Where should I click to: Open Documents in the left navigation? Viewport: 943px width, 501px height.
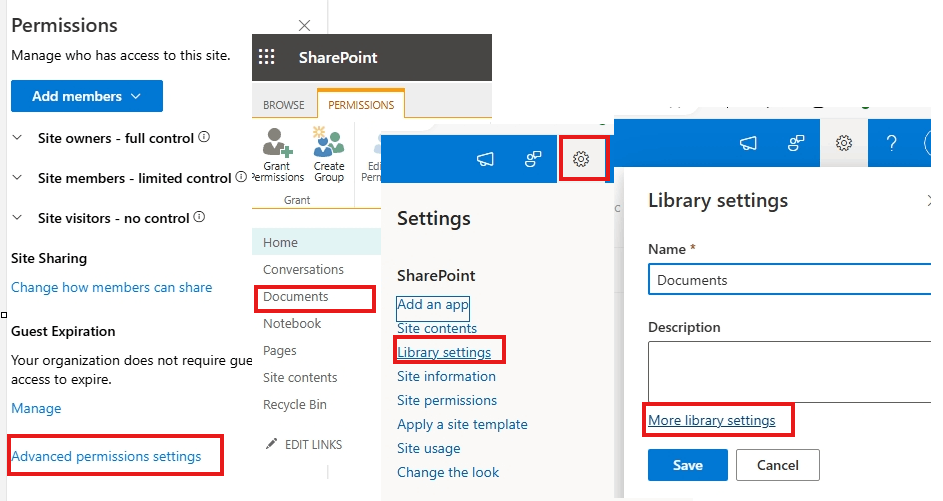pyautogui.click(x=295, y=297)
